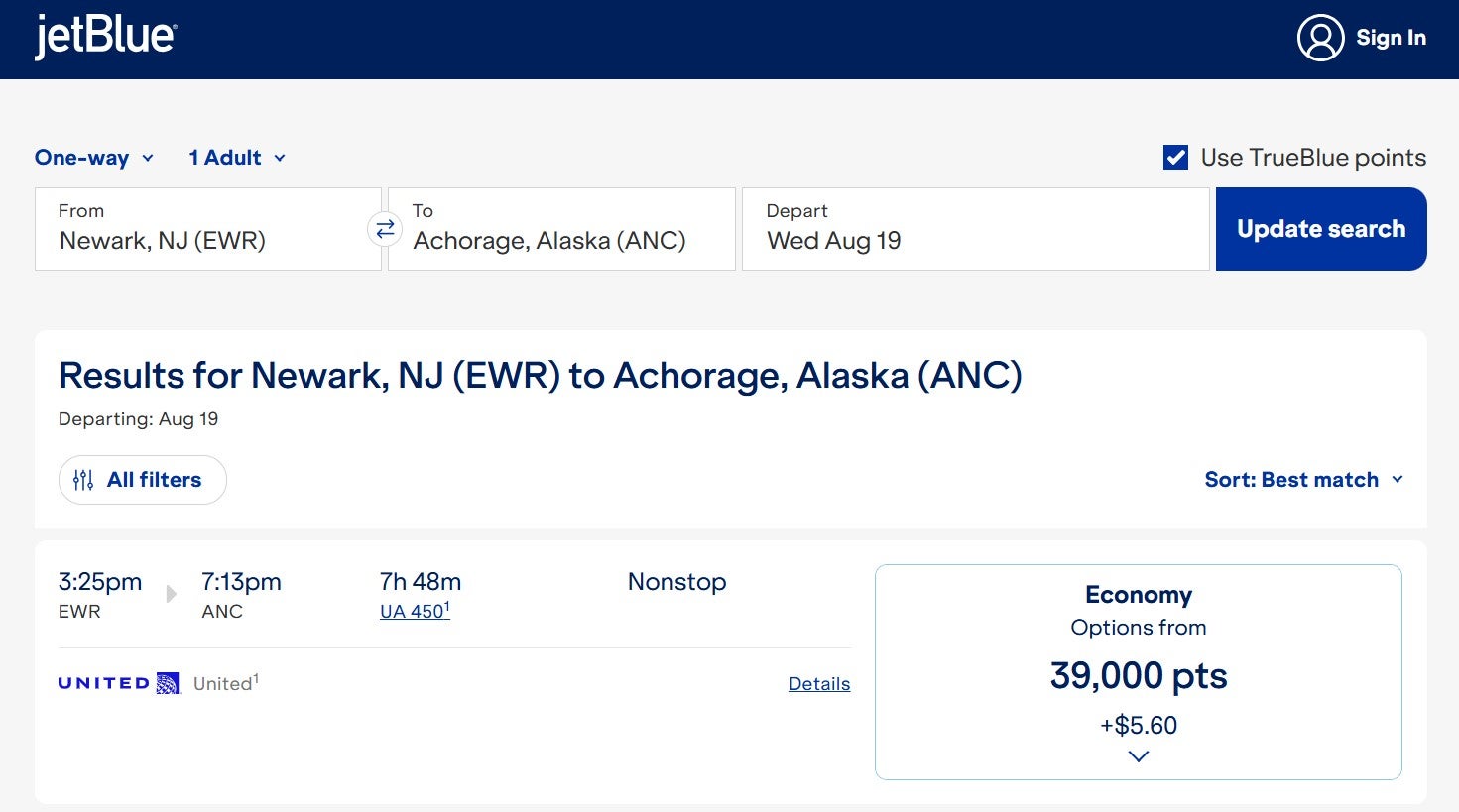The width and height of the screenshot is (1459, 812).
Task: Uncheck Use TrueBlue points checkbox
Action: (x=1175, y=158)
